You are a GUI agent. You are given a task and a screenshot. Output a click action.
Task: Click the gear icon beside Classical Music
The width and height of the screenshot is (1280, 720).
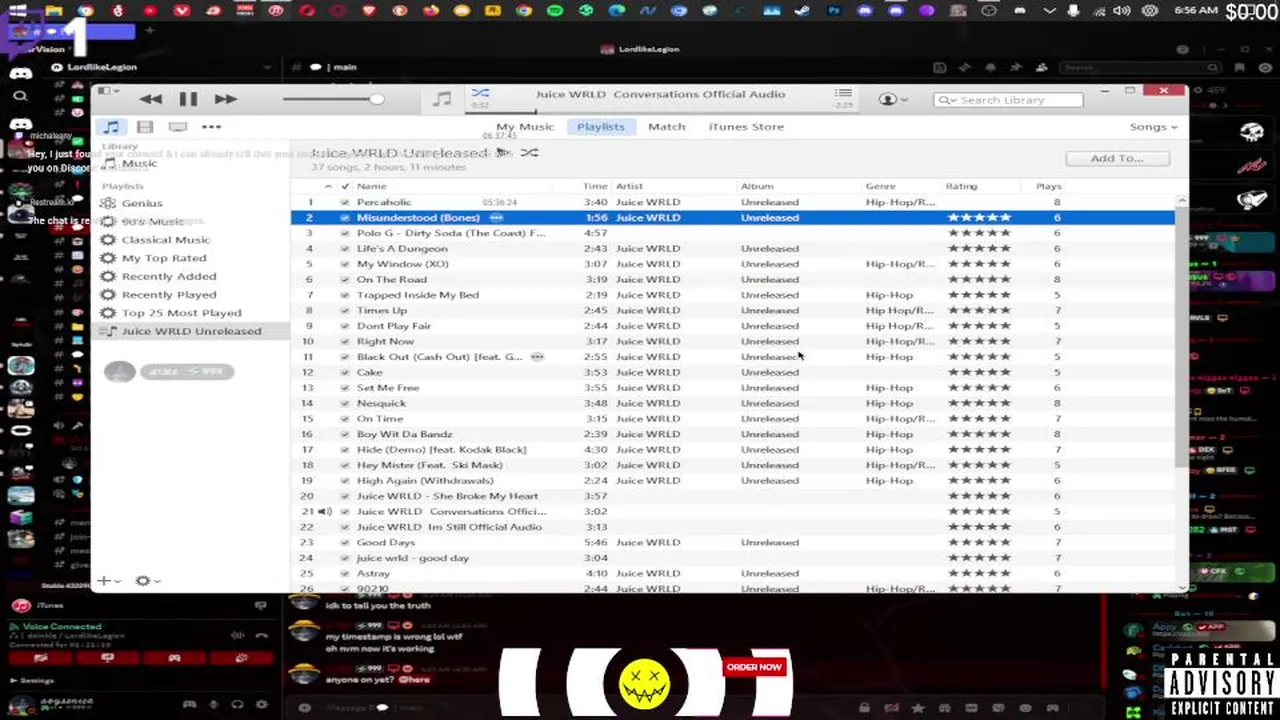[x=108, y=240]
